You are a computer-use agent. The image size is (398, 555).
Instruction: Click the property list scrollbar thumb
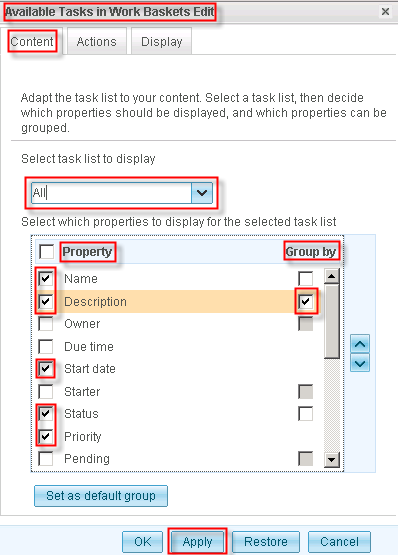tap(332, 321)
